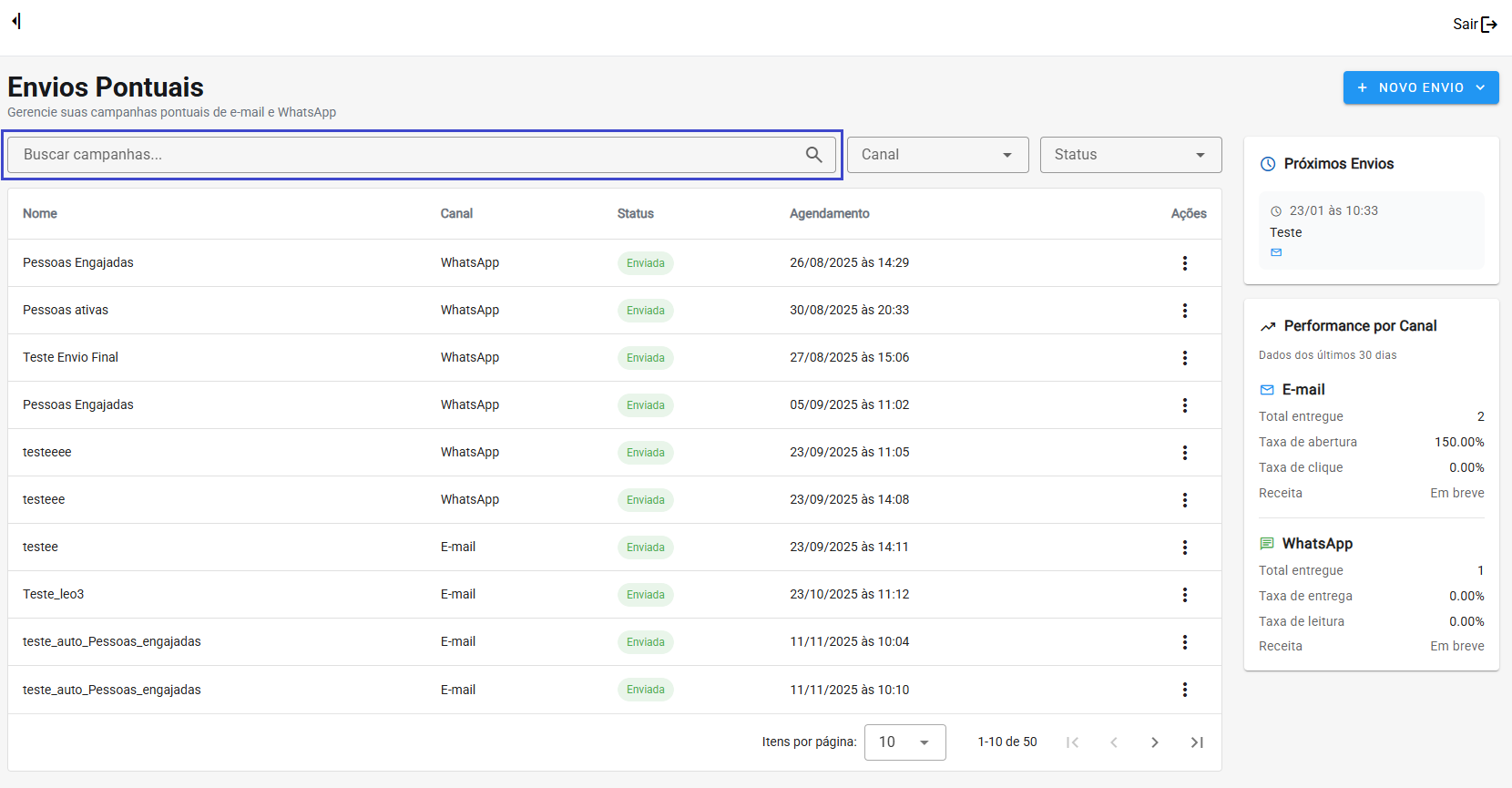
Task: Sort table by Nome column header
Action: (x=40, y=213)
